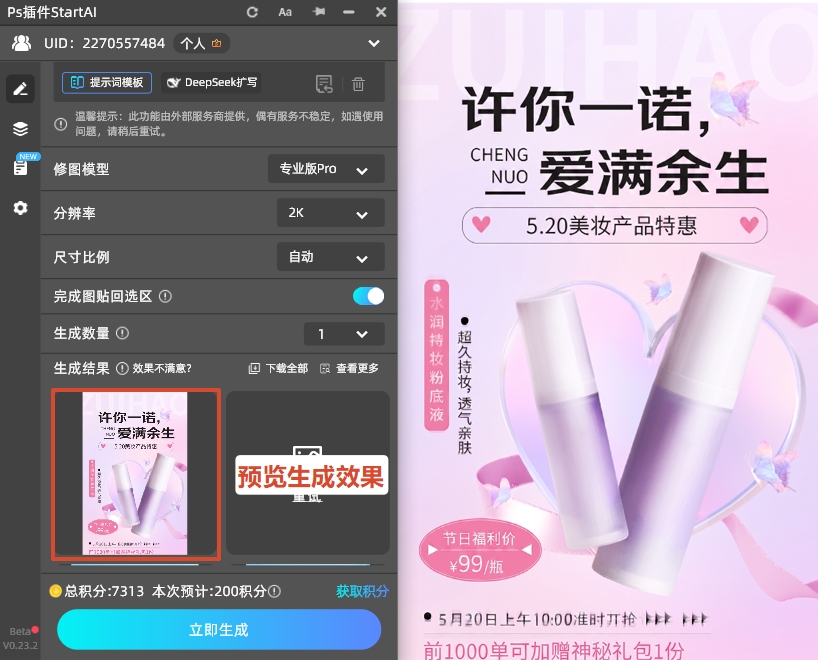The width and height of the screenshot is (818, 660).
Task: Open settings via the gear icon
Action: click(20, 208)
